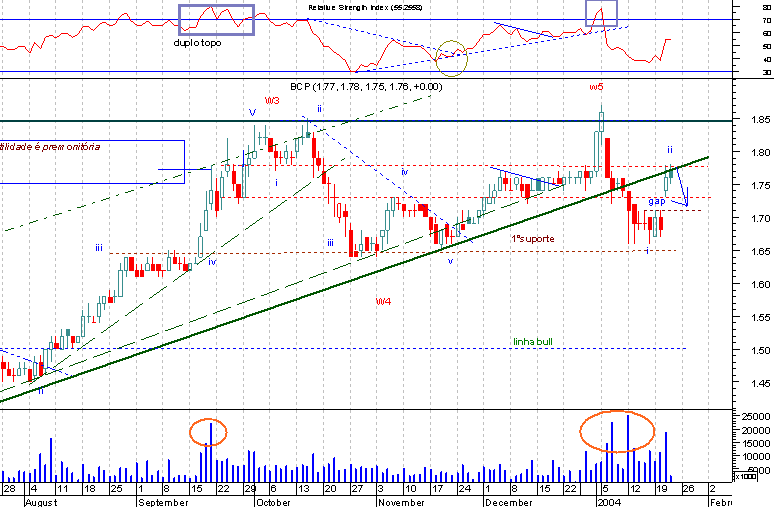Click the '2004' year label
The image size is (774, 507).
pyautogui.click(x=608, y=502)
